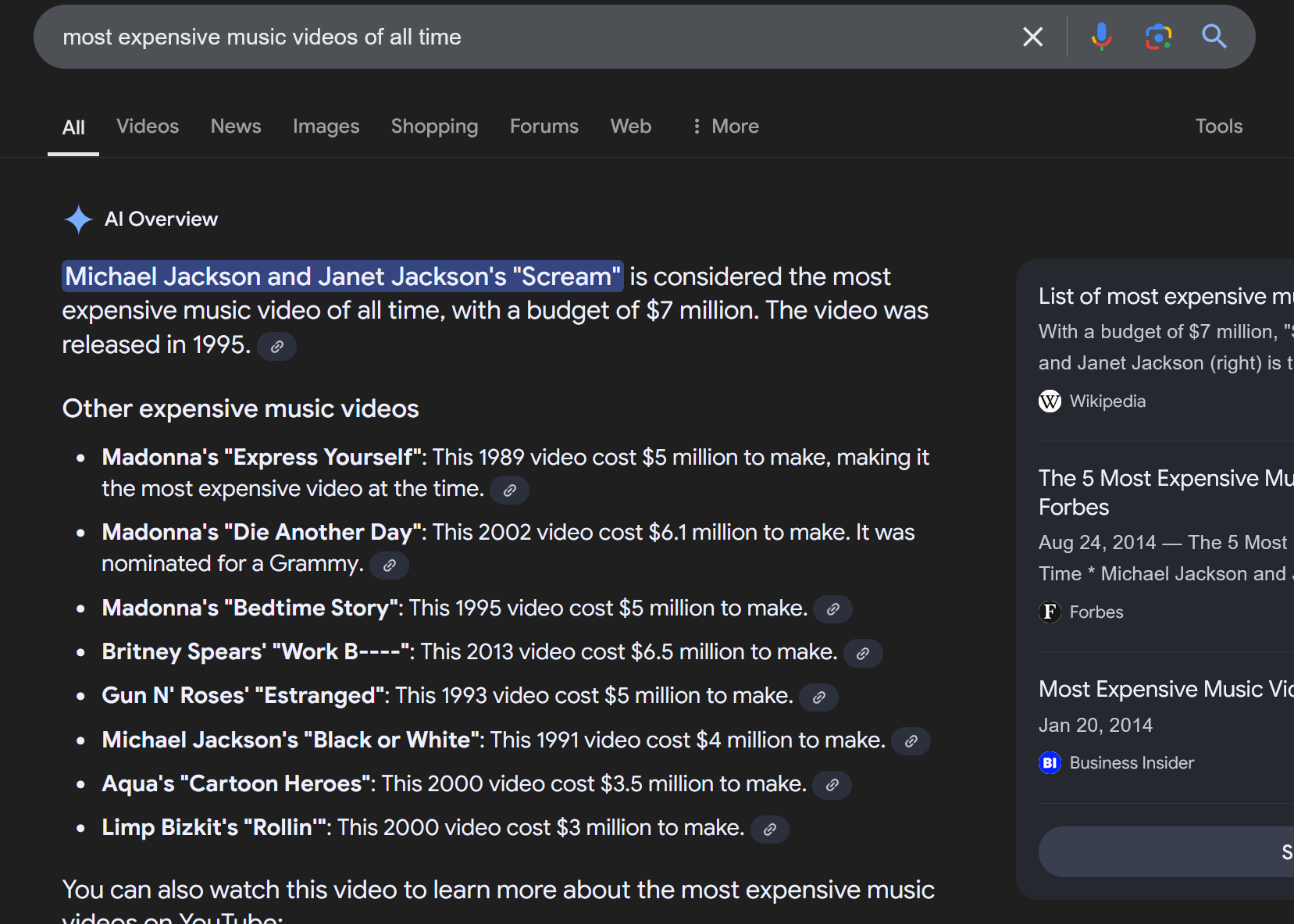Open source link icon for Cartoon Heroes
Image resolution: width=1294 pixels, height=924 pixels.
(832, 785)
